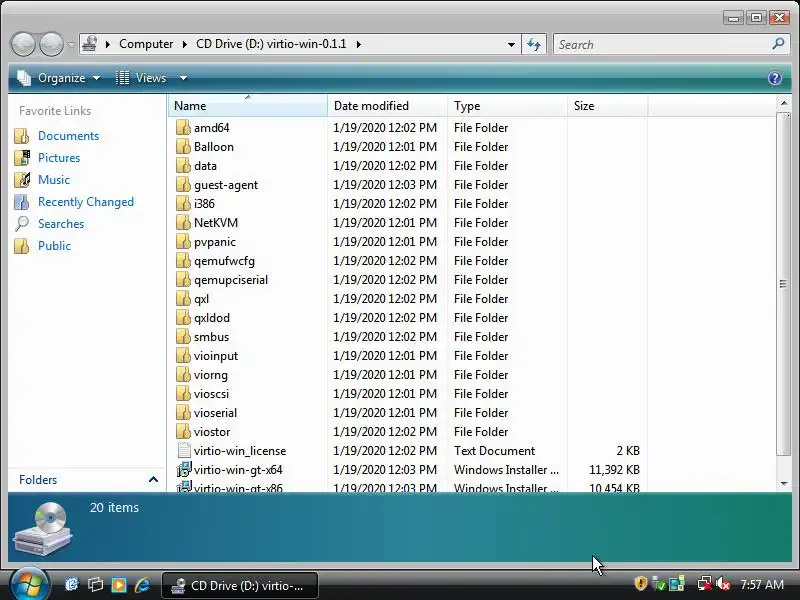
Task: Select the viorng folder icon
Action: click(x=183, y=374)
